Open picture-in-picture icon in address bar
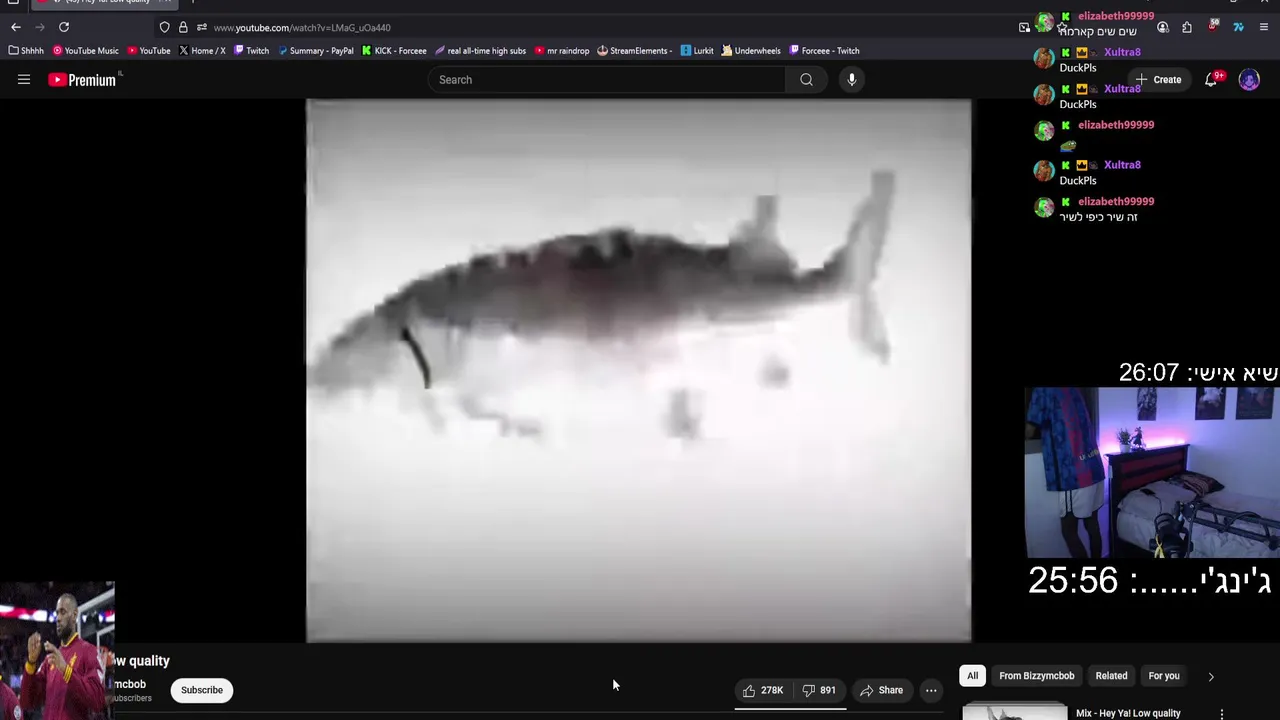This screenshot has height=720, width=1280. pyautogui.click(x=1024, y=27)
